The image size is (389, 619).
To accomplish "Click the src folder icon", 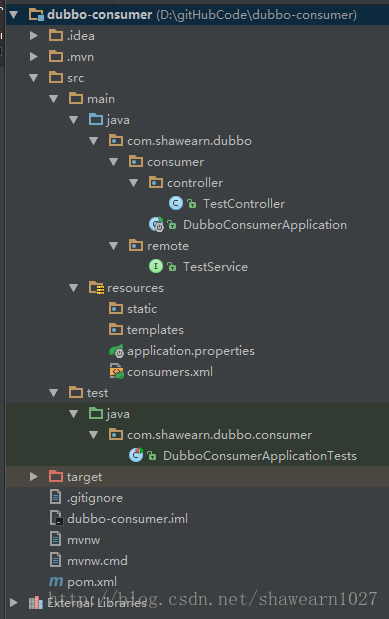I will [56, 77].
